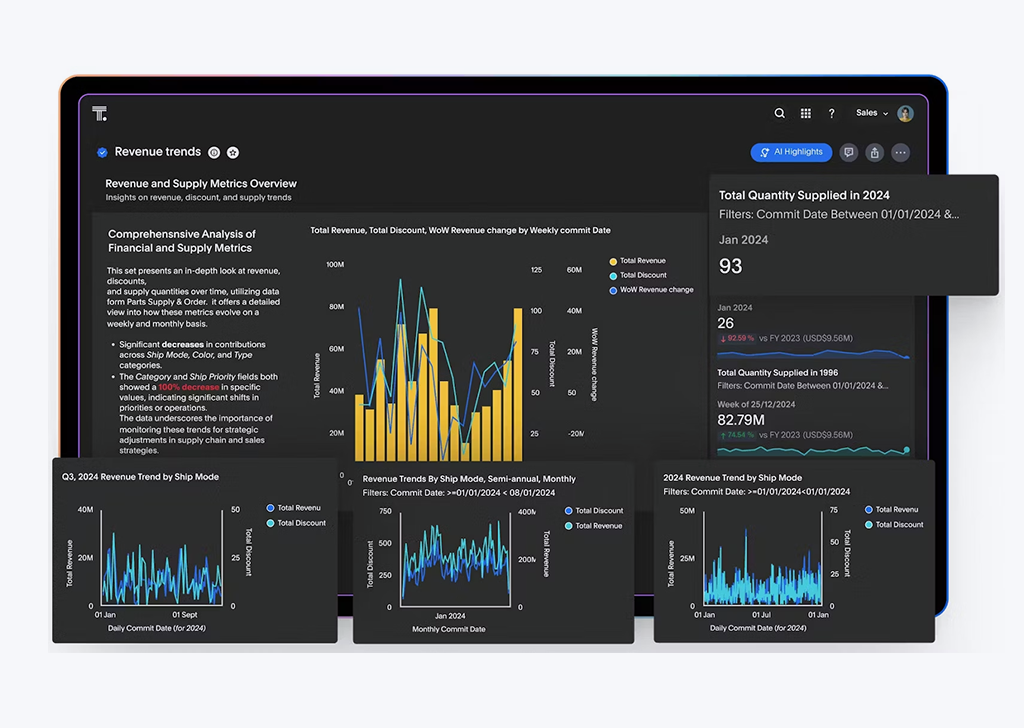Toggle Total Revenue legend in Semi-annual chart
The image size is (1024, 728).
(x=593, y=526)
